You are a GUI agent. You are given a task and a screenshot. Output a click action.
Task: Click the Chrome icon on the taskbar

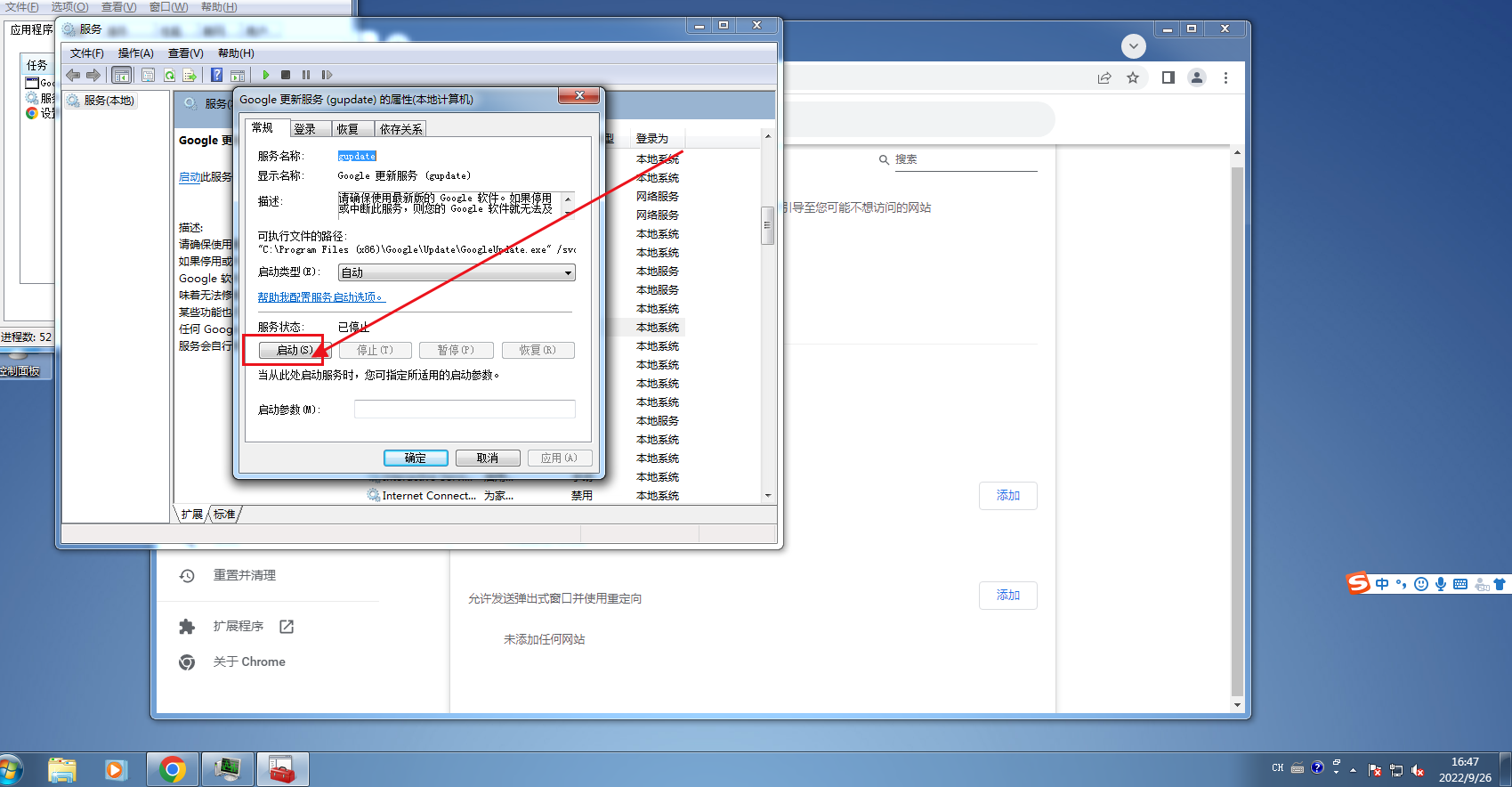click(x=173, y=769)
